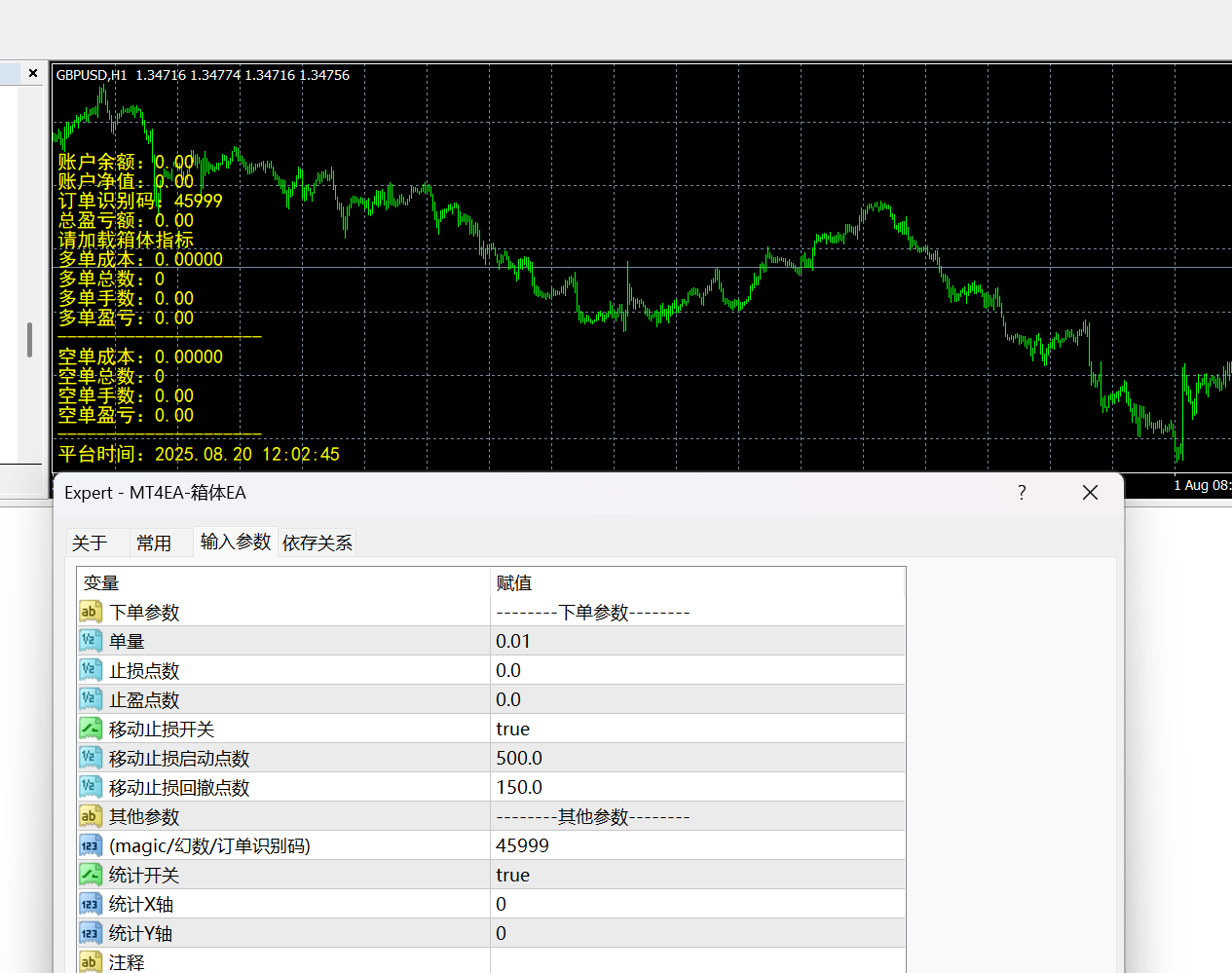Click the icon beside 统计开关
The width and height of the screenshot is (1232, 973).
click(x=90, y=875)
